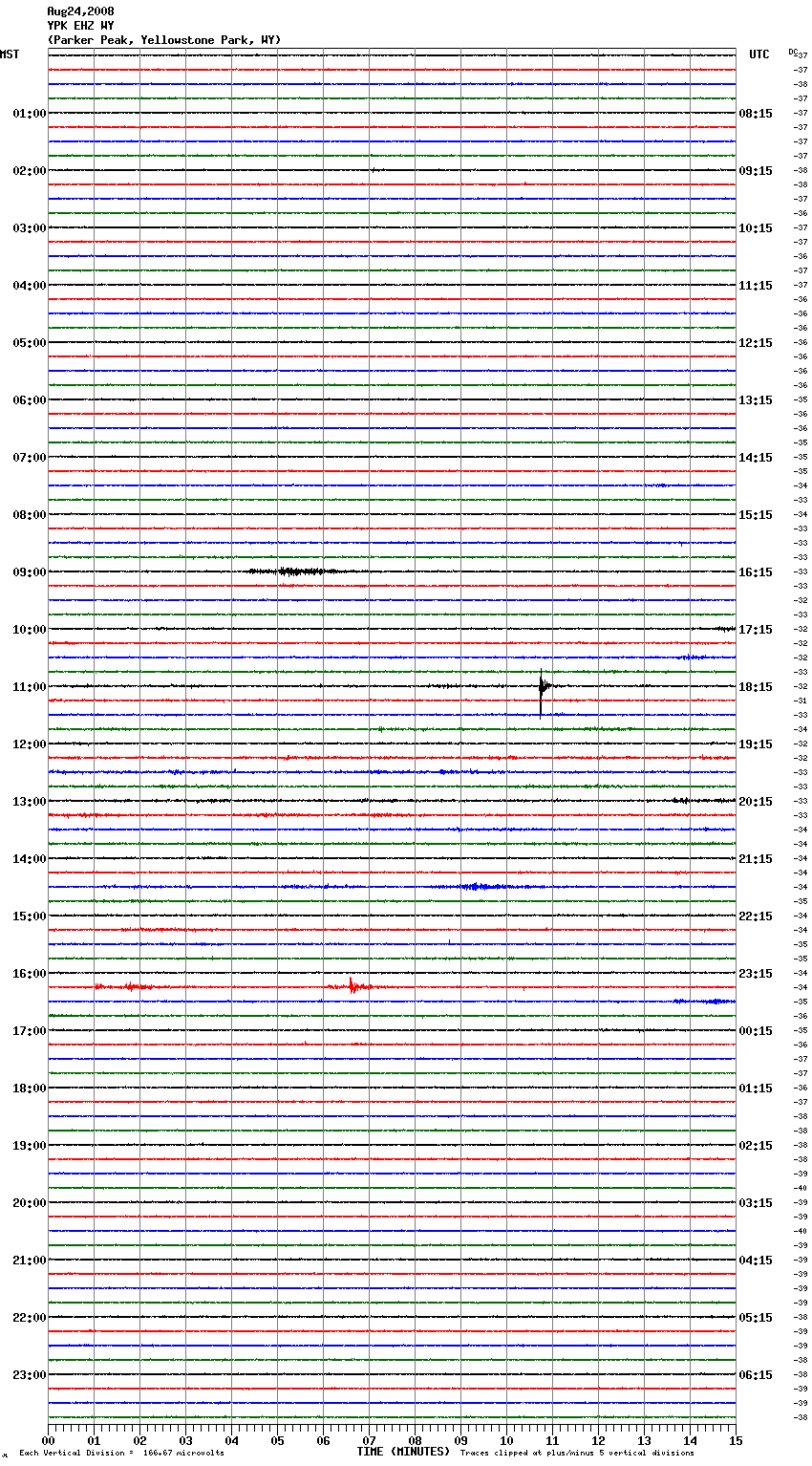Click bottom axis minute label '05'
The image size is (812, 1466).
point(277,1440)
